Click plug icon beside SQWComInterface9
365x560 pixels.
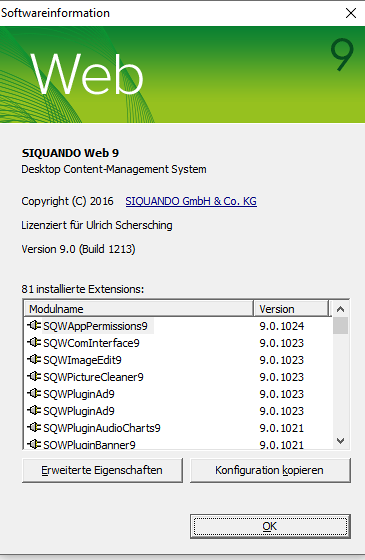[x=34, y=342]
